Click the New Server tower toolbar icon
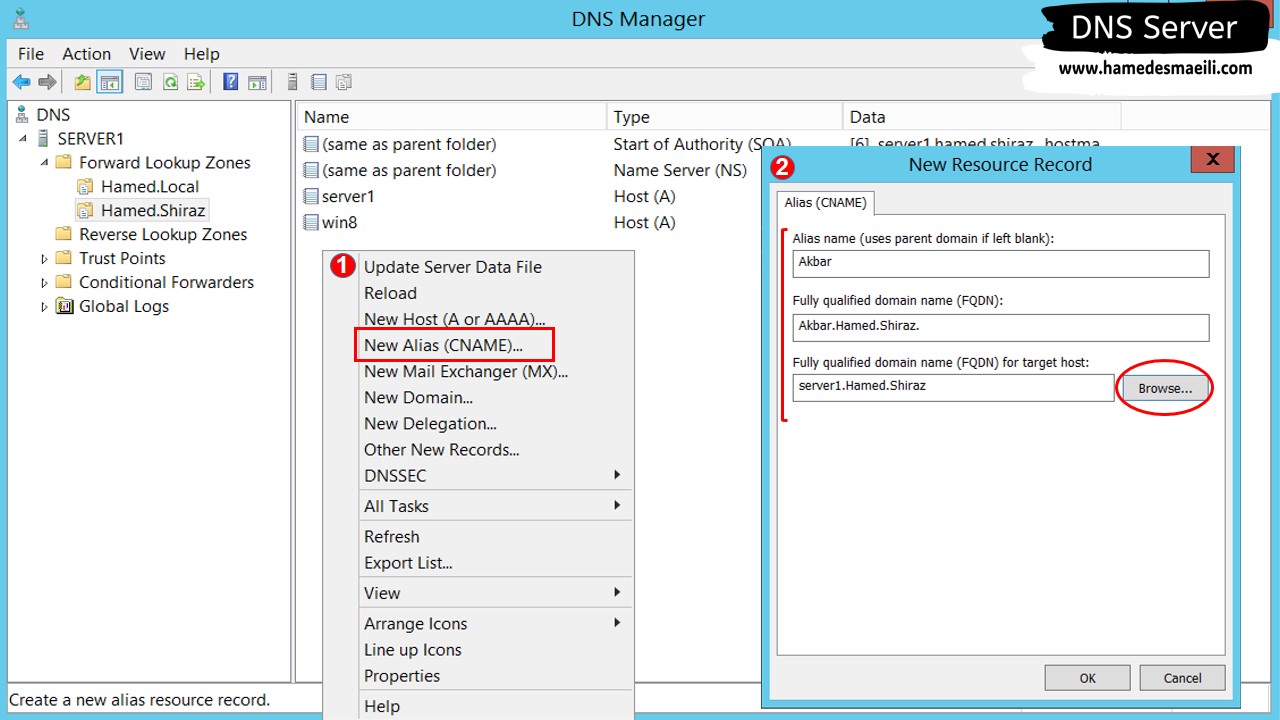The height and width of the screenshot is (720, 1280). (x=292, y=82)
